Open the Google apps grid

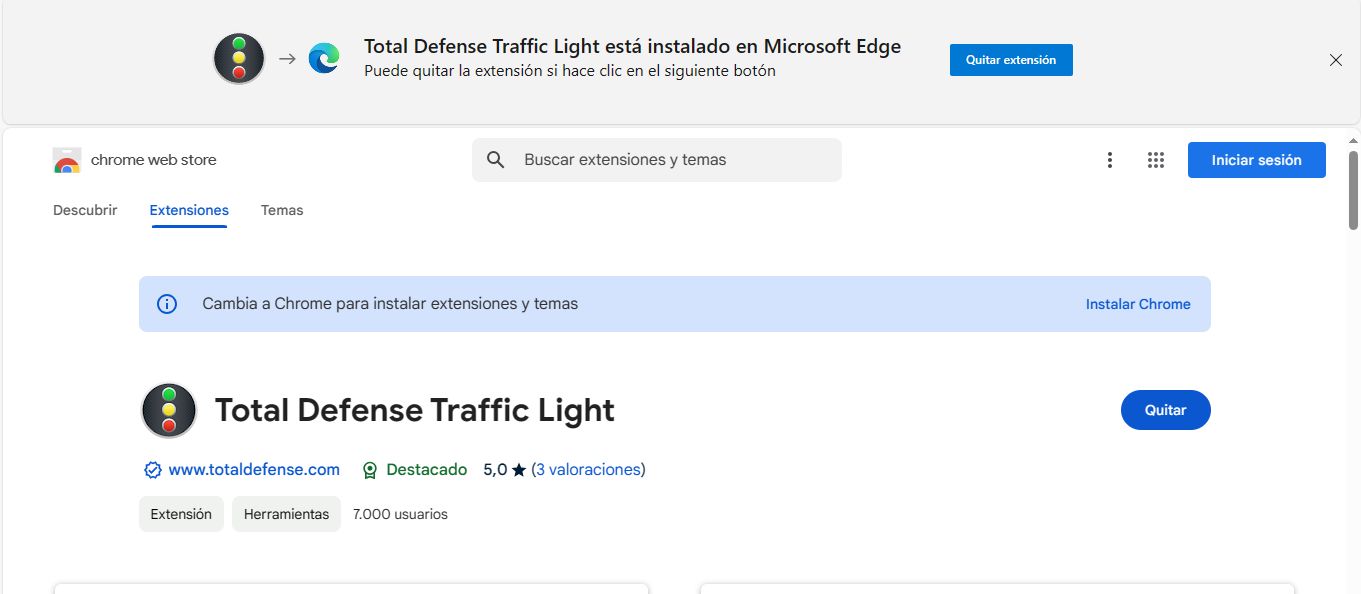pyautogui.click(x=1156, y=160)
